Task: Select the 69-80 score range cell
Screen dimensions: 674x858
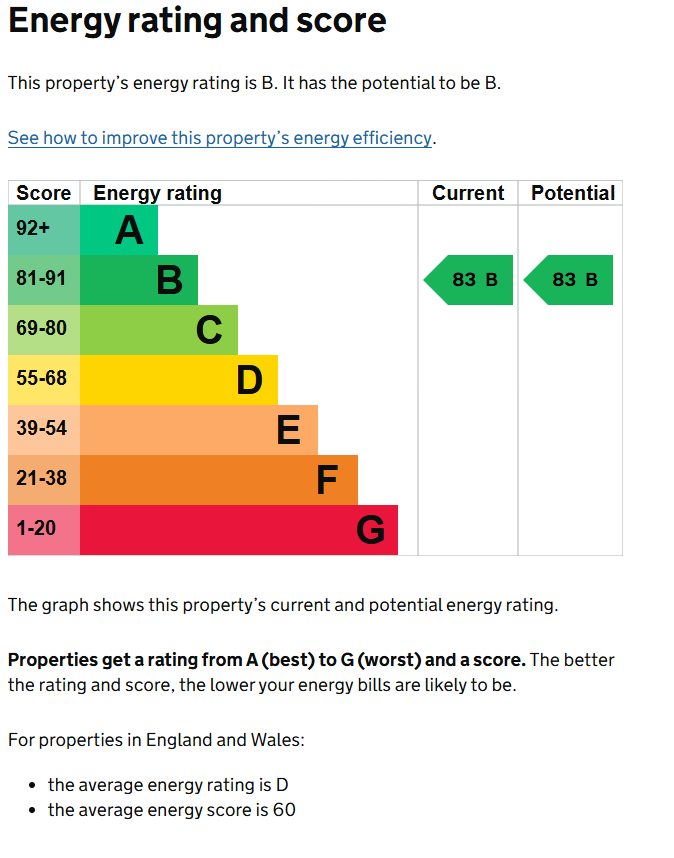Action: pyautogui.click(x=44, y=330)
